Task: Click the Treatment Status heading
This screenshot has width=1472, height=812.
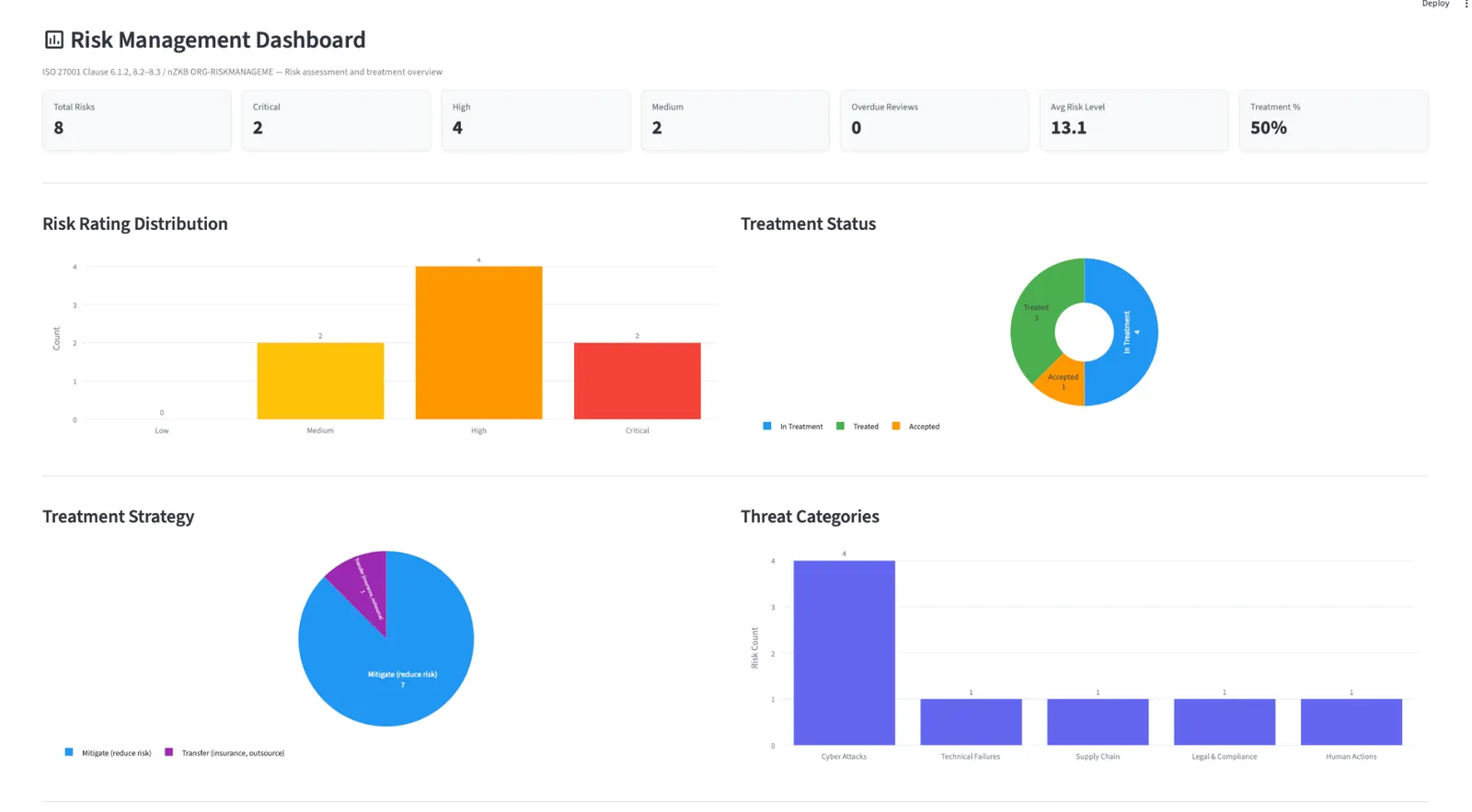Action: tap(808, 223)
